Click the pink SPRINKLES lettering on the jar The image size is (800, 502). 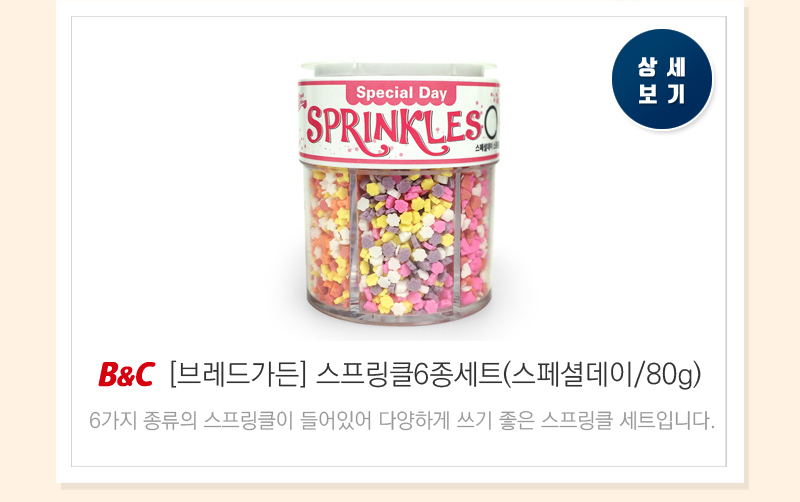(394, 128)
